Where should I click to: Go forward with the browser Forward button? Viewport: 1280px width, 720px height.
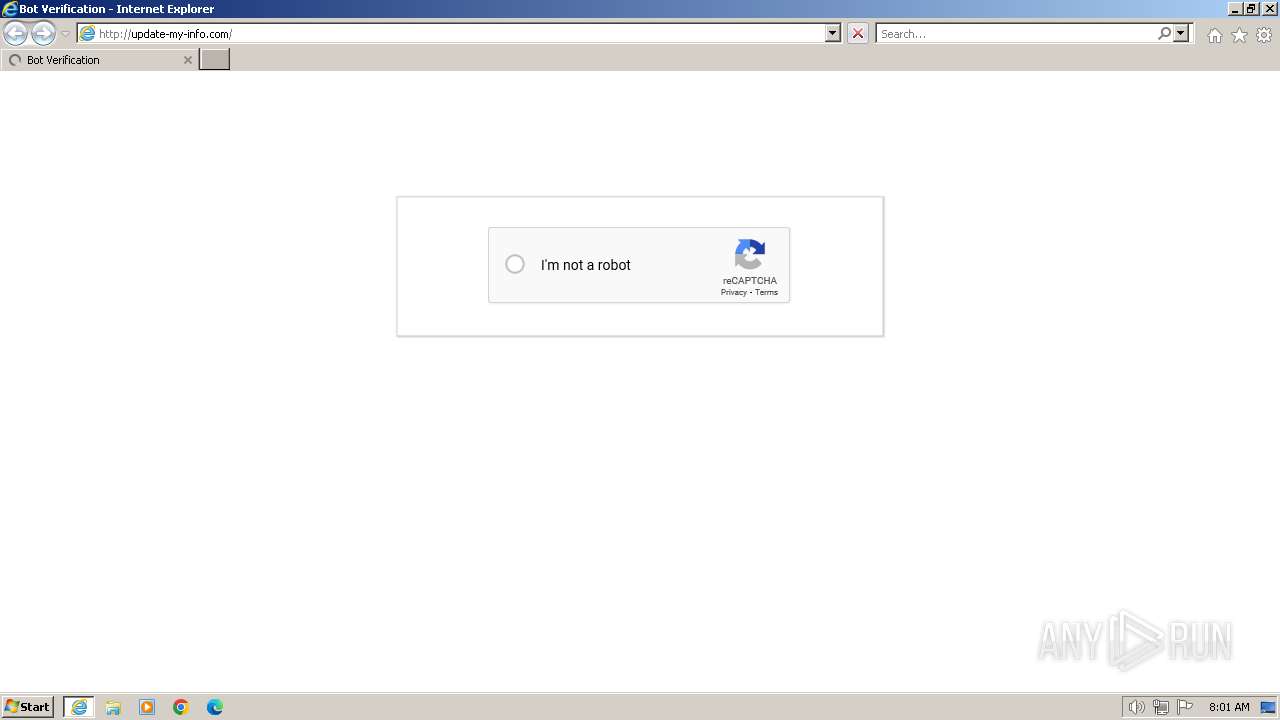(43, 34)
